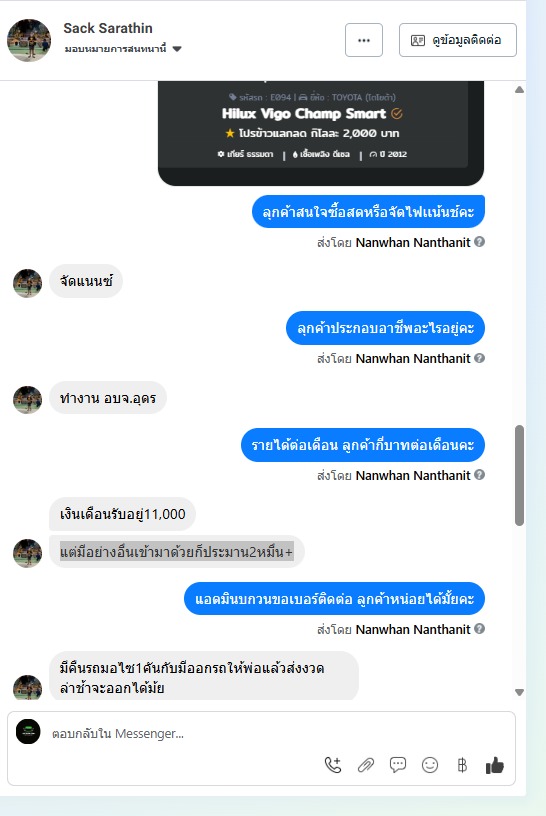Click the phone call icon
546x816 pixels.
pyautogui.click(x=333, y=765)
